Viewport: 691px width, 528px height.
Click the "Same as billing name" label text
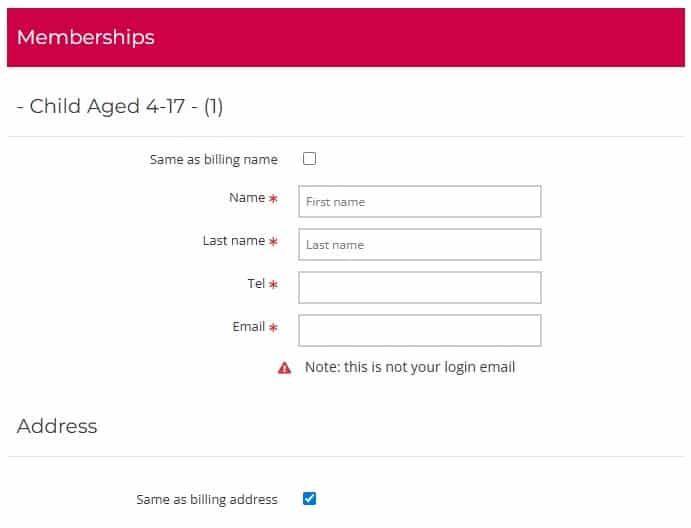click(213, 159)
